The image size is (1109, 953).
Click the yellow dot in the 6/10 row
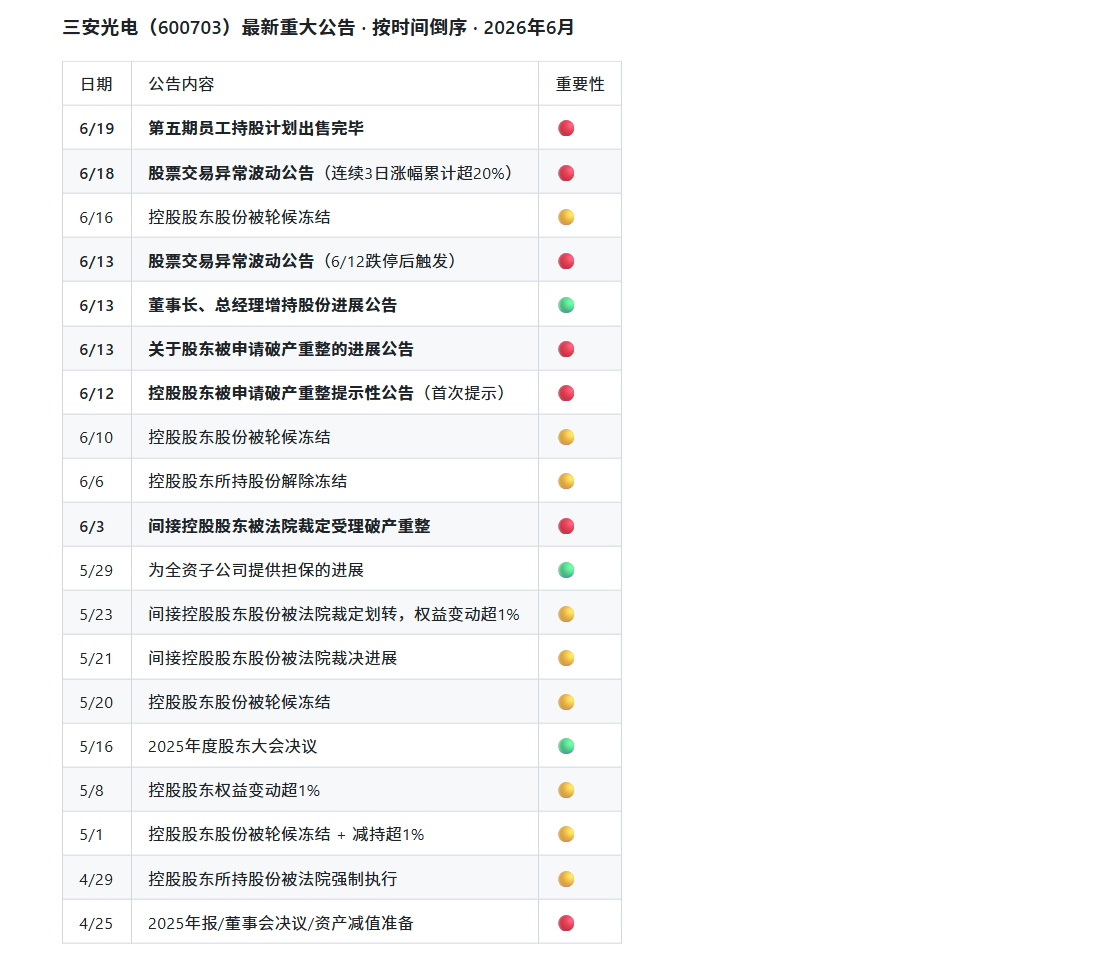[x=566, y=437]
